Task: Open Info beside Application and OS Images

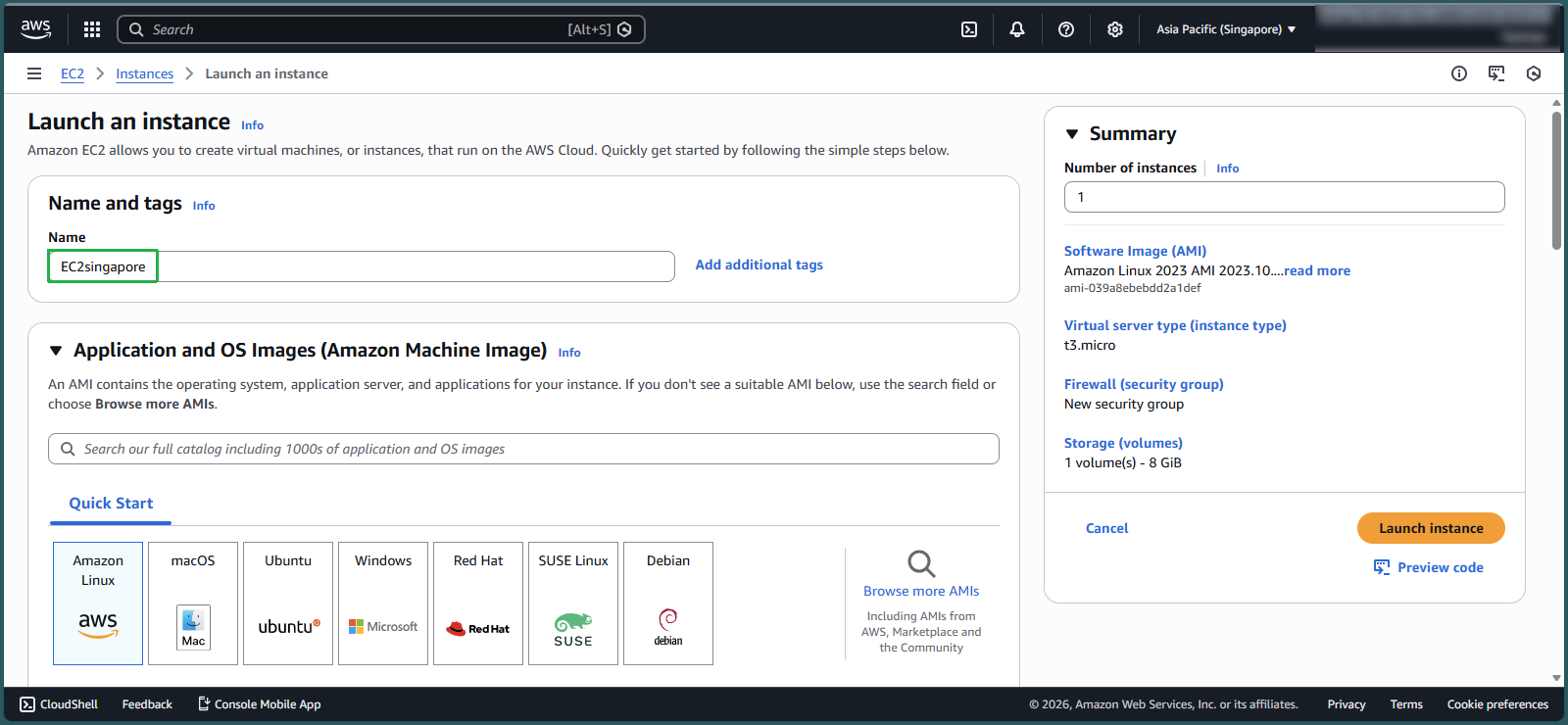Action: coord(569,353)
